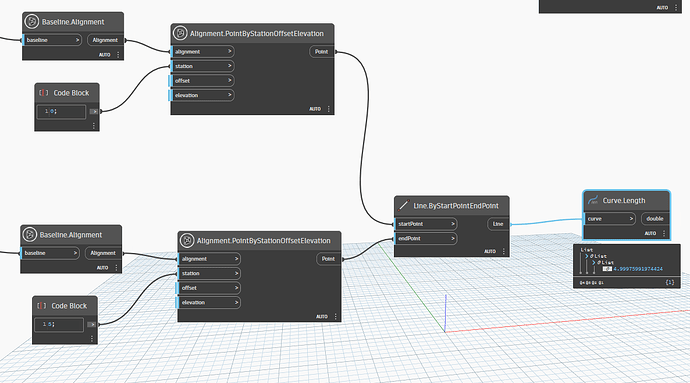The image size is (690, 383).
Task: Click the value 4.99975991974424 in the preview
Action: tap(638, 269)
